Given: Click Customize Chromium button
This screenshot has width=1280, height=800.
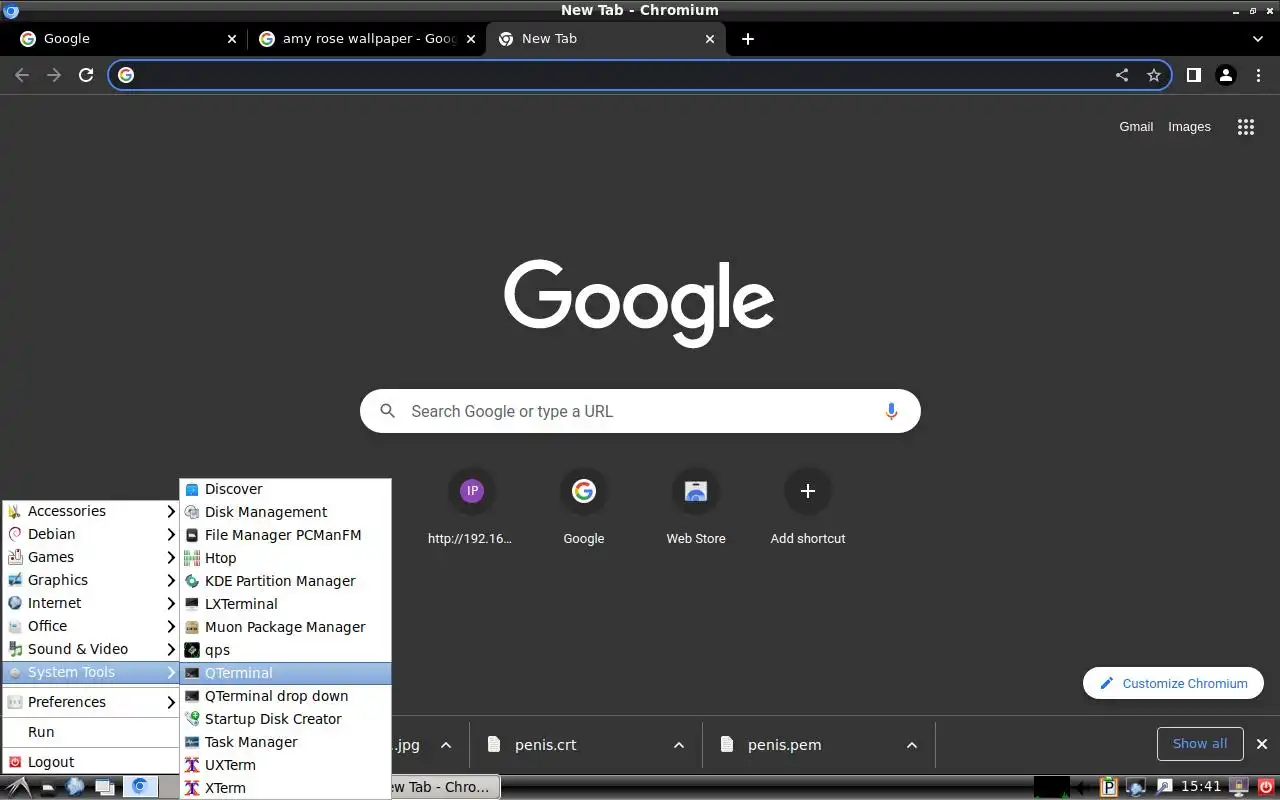Looking at the screenshot, I should click(1173, 684).
